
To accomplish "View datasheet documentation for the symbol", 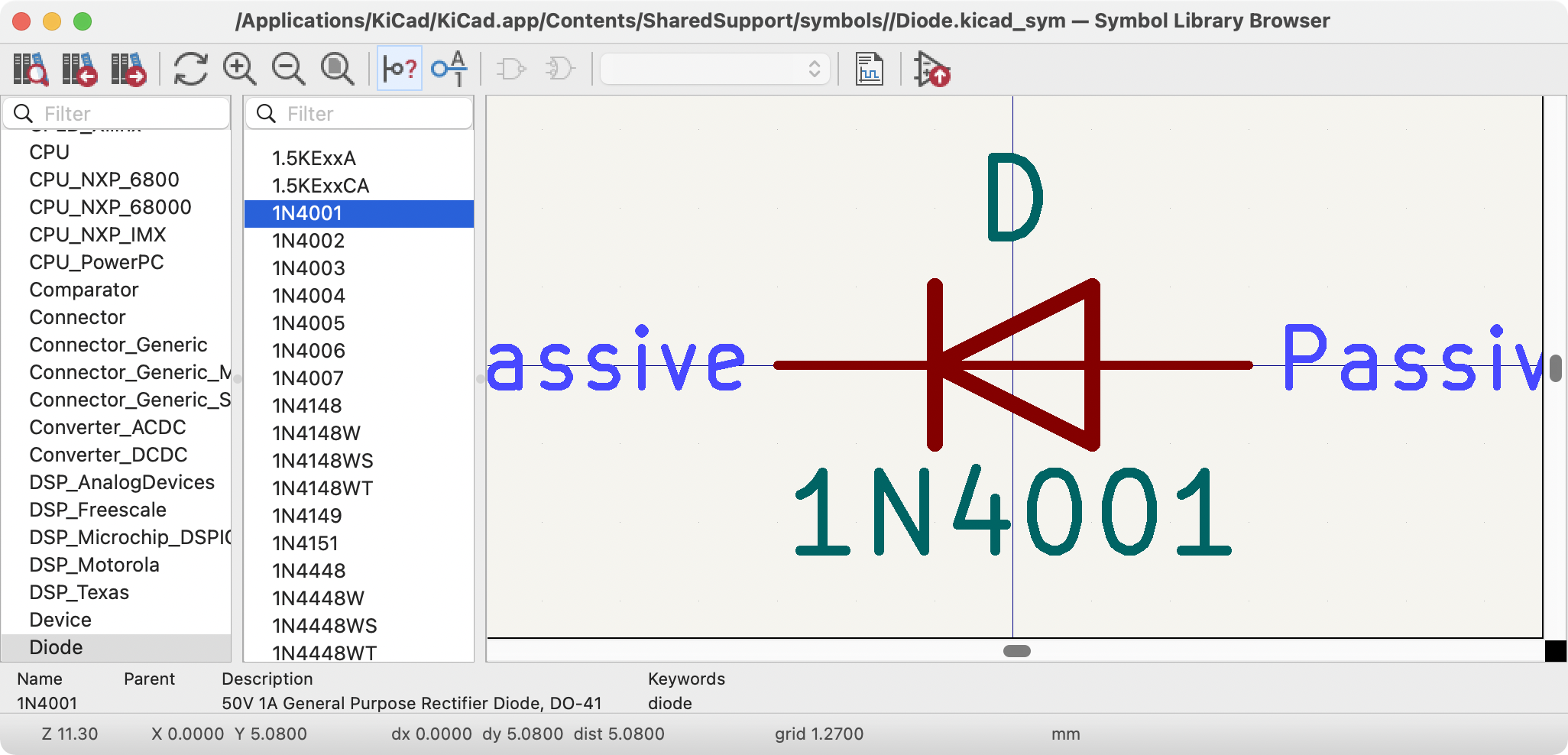I will pos(870,69).
